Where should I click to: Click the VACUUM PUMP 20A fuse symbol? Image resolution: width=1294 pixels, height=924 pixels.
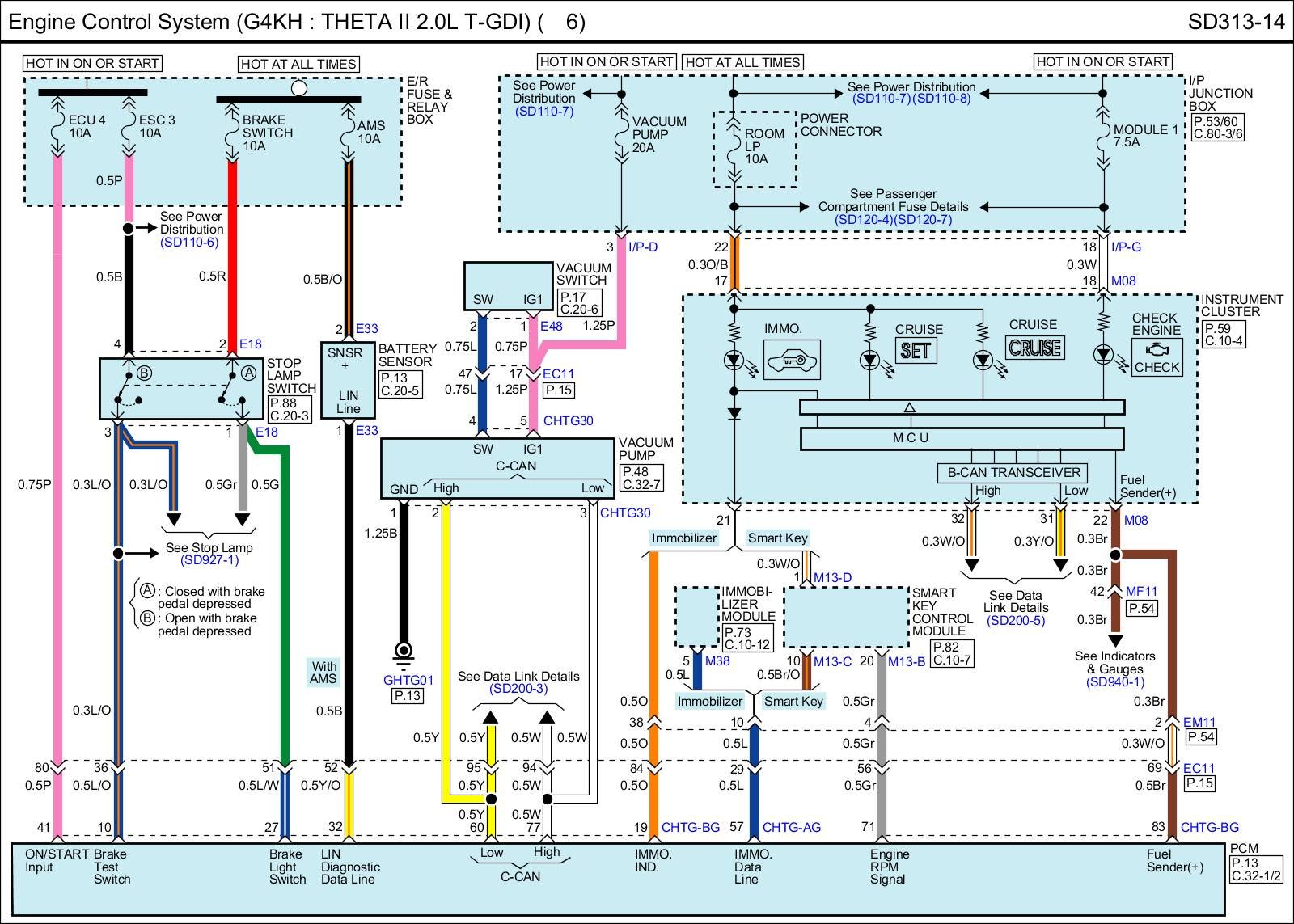pyautogui.click(x=622, y=133)
